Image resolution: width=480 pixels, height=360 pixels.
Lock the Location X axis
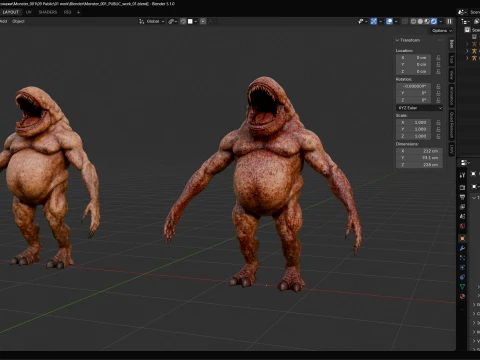[438, 57]
